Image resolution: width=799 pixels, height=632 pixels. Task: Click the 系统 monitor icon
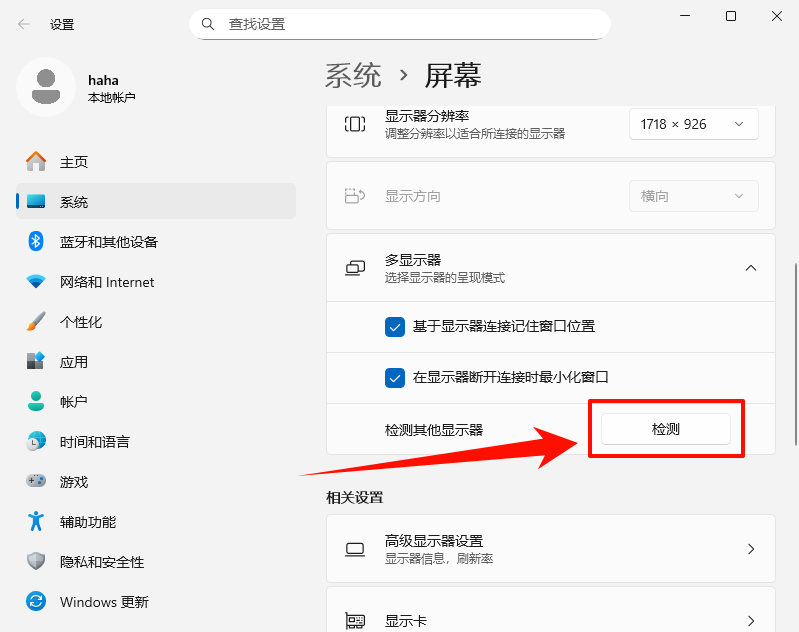click(x=36, y=201)
